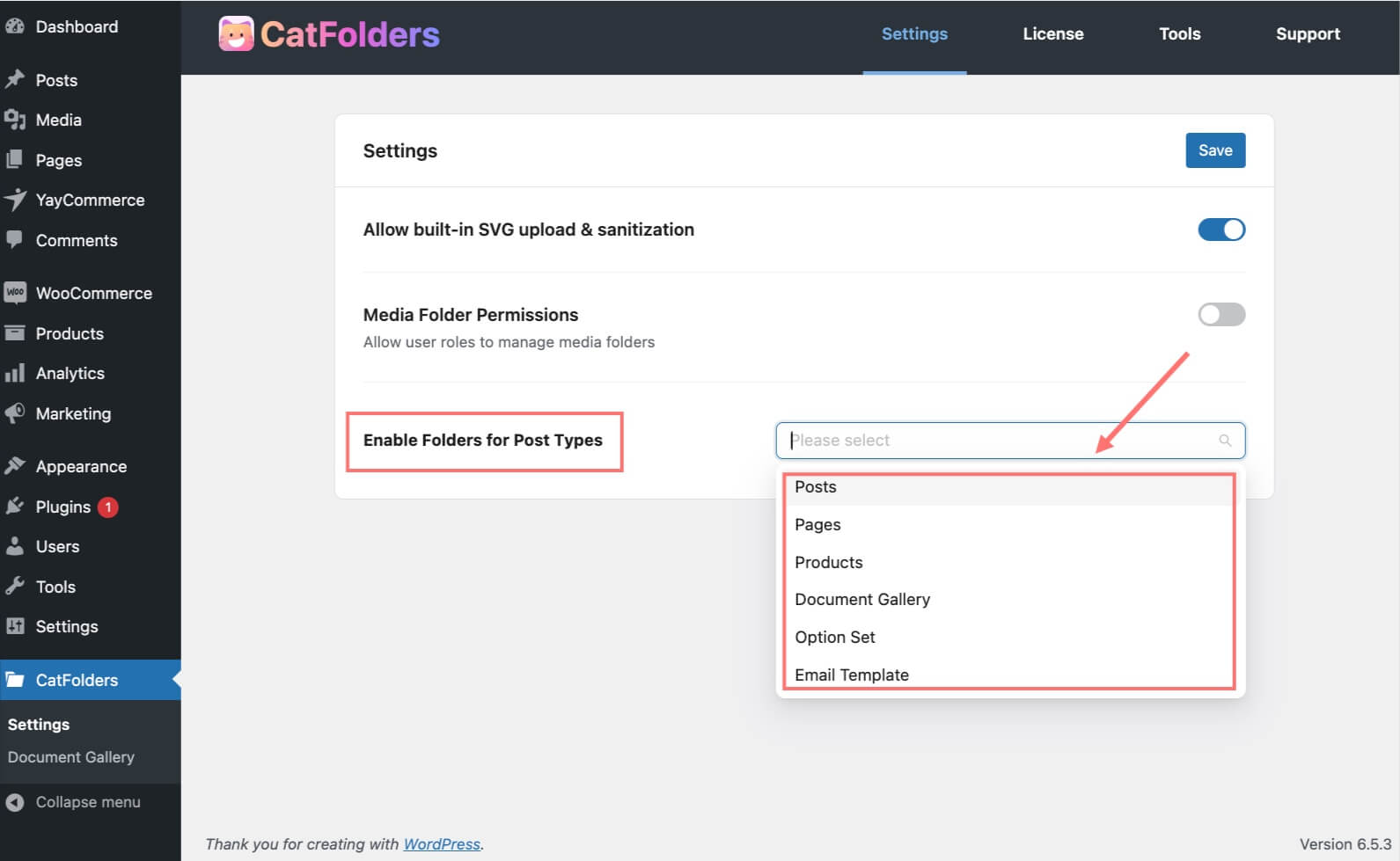This screenshot has width=1400, height=861.
Task: Click the WooCommerce sidebar icon
Action: 15,292
